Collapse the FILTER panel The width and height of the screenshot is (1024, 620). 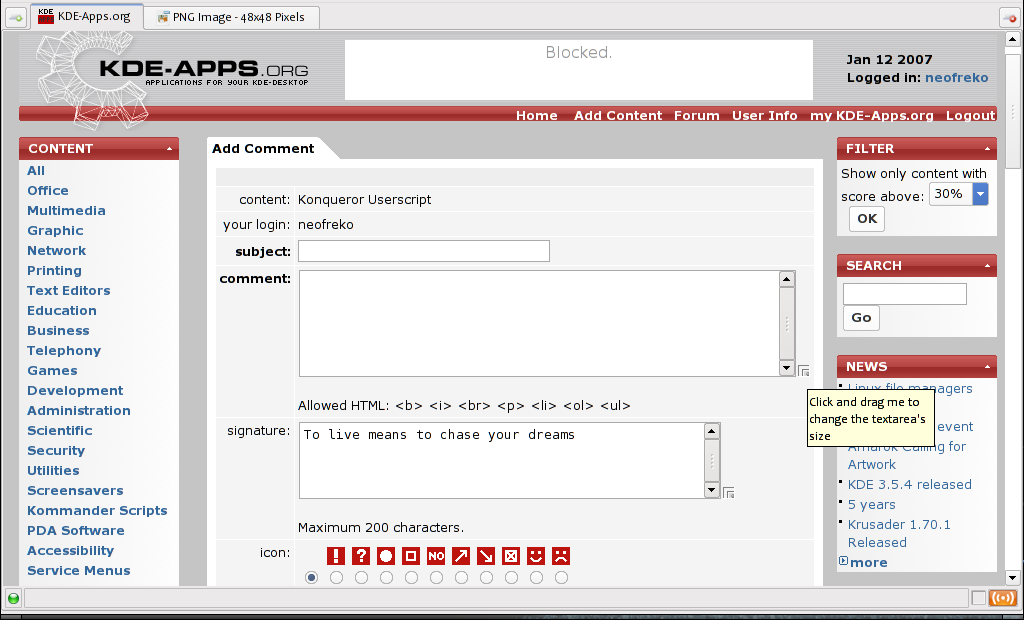pyautogui.click(x=987, y=149)
